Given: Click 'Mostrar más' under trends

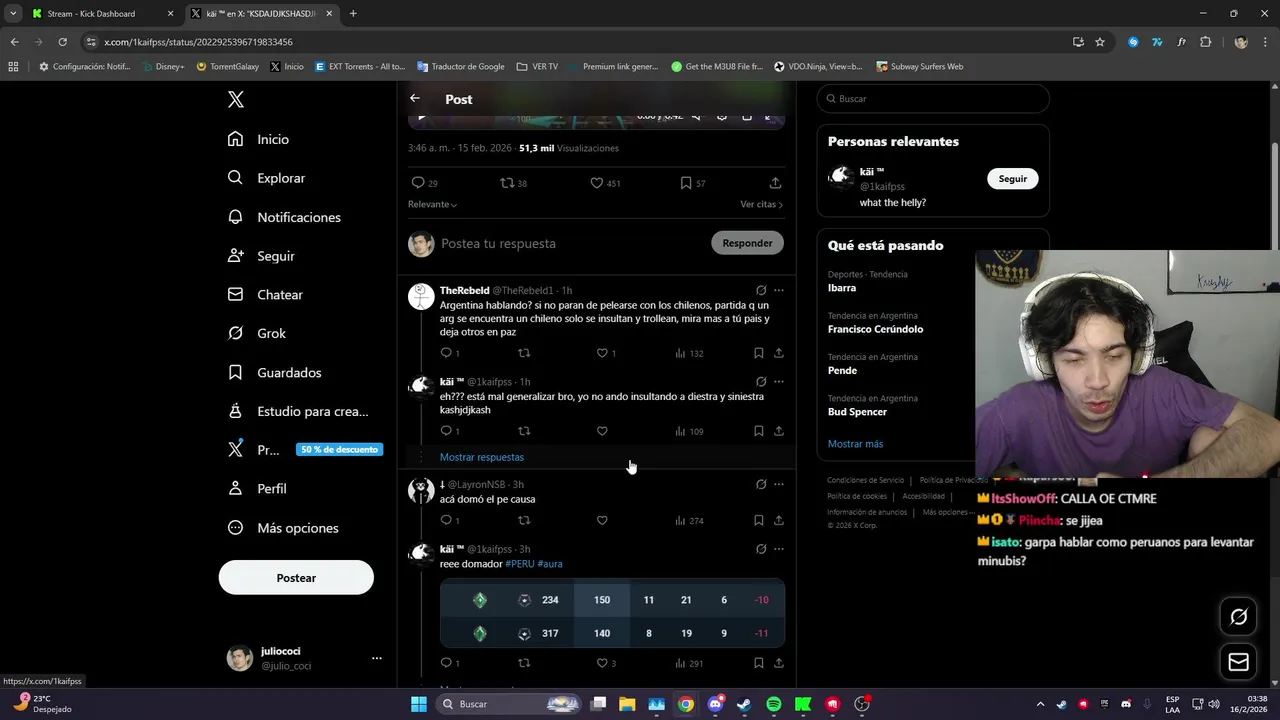Looking at the screenshot, I should [855, 444].
